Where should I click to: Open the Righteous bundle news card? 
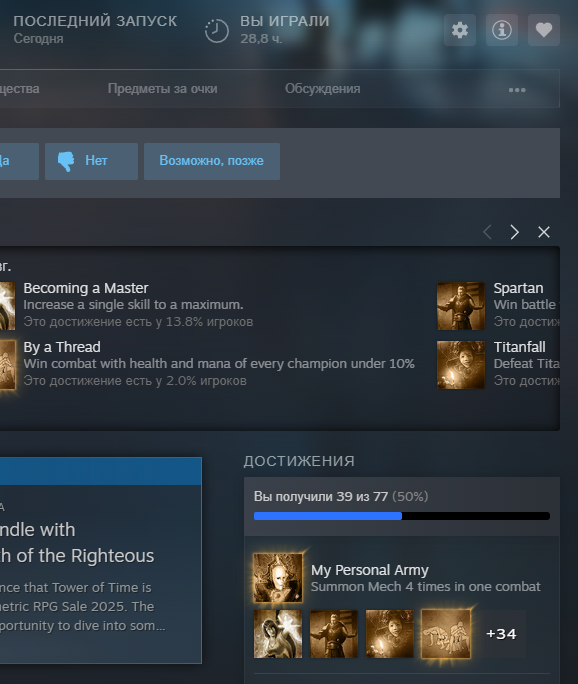pos(101,561)
